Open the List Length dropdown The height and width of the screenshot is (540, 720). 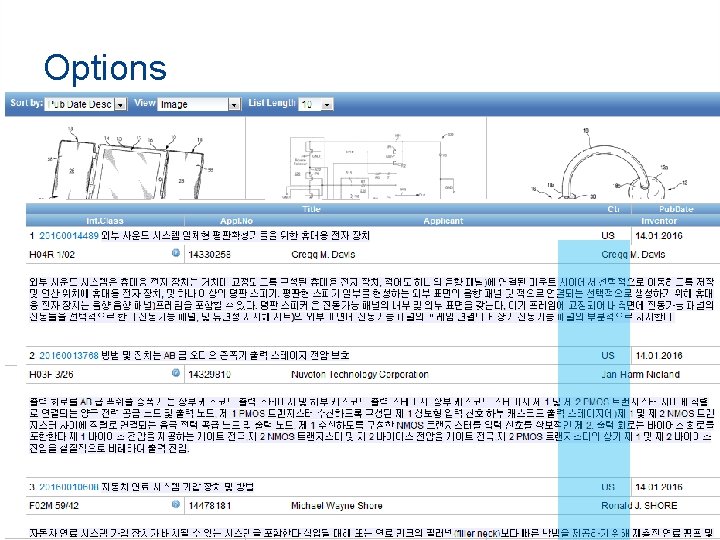[316, 104]
